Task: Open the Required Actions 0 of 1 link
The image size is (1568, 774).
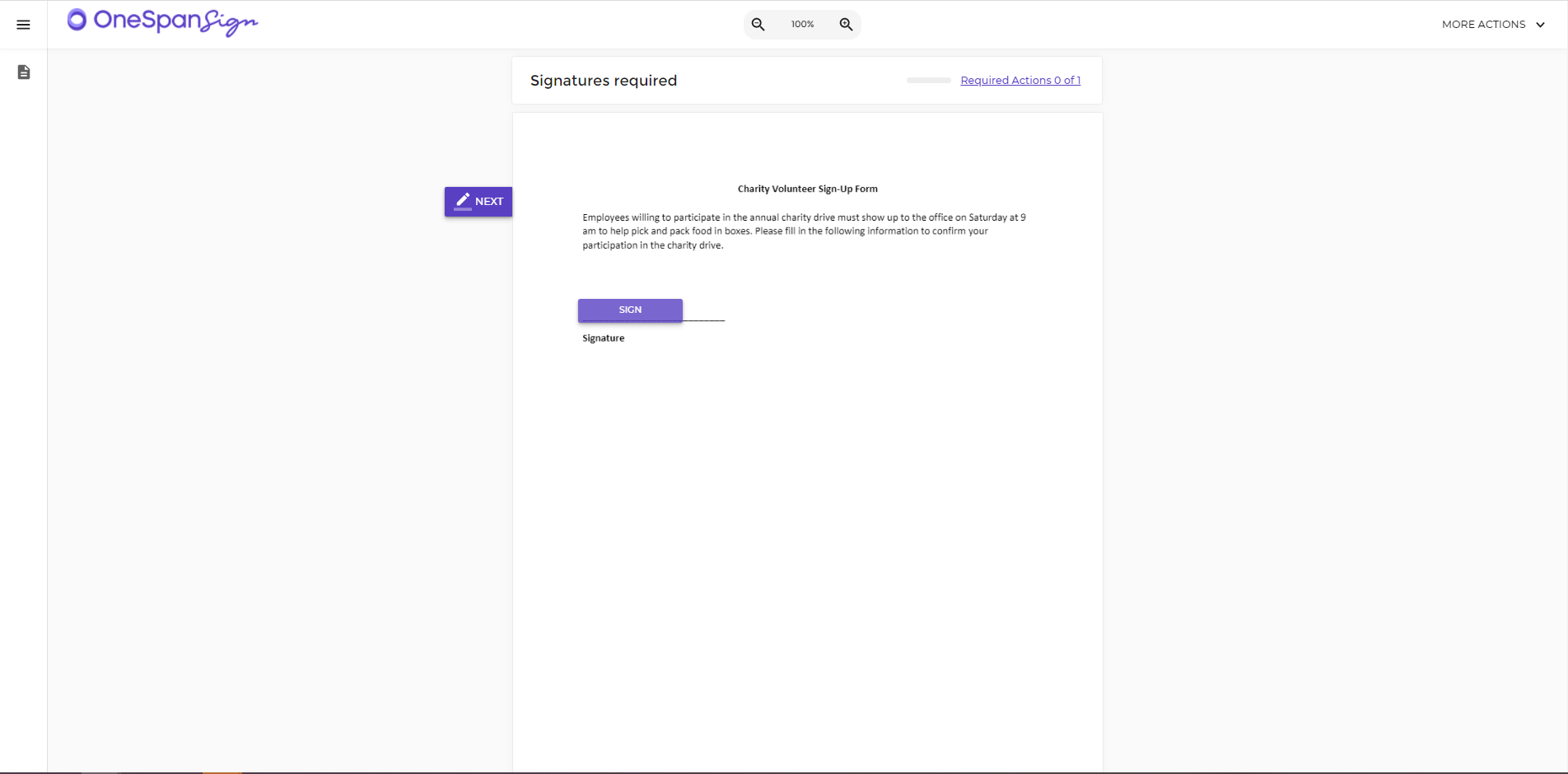Action: coord(1020,80)
